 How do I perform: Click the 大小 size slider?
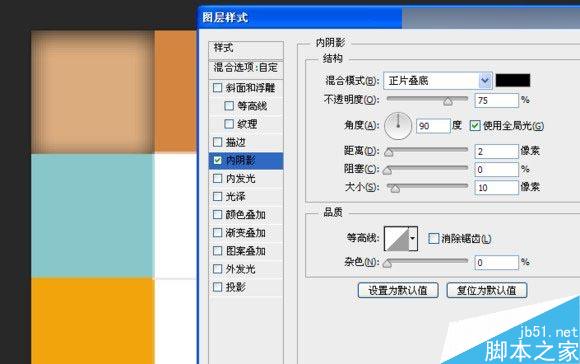tap(427, 187)
